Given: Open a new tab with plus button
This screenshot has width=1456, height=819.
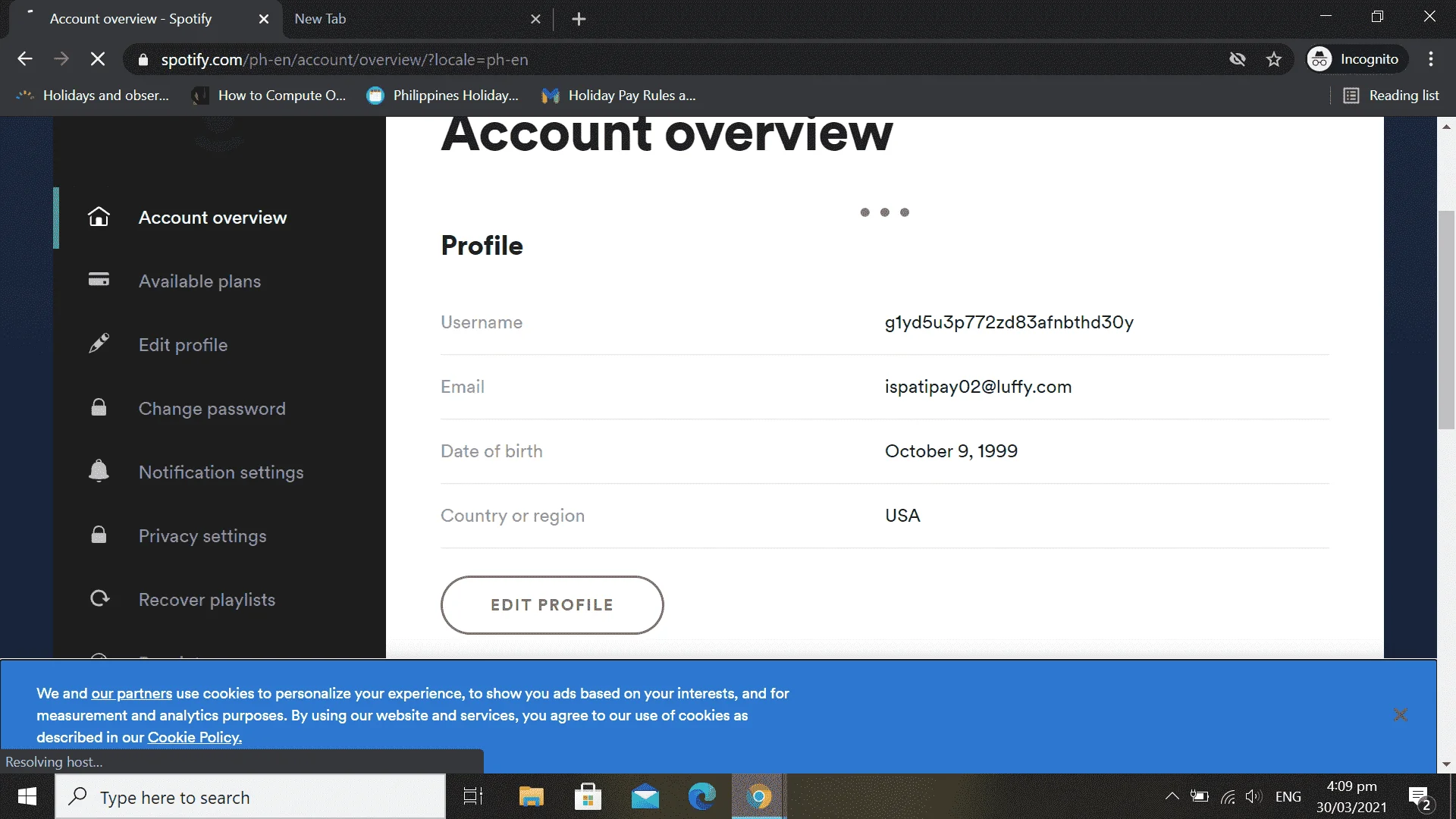Looking at the screenshot, I should tap(579, 19).
